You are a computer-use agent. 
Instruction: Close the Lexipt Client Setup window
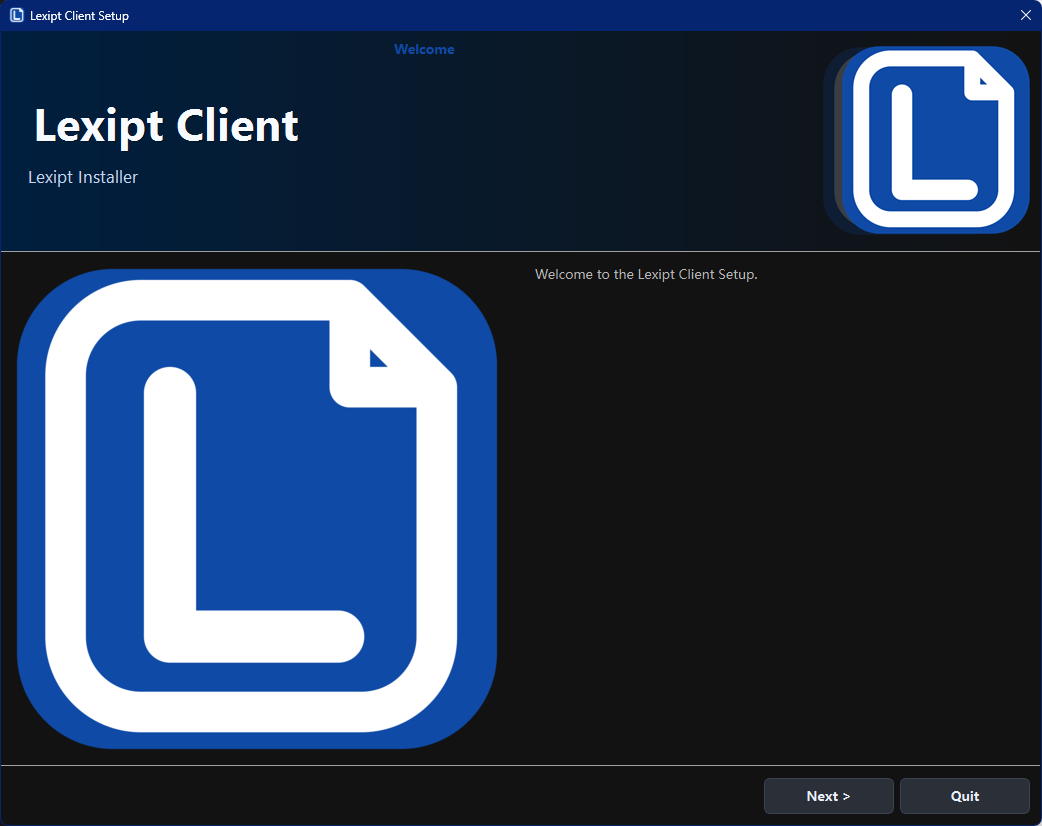(1025, 15)
